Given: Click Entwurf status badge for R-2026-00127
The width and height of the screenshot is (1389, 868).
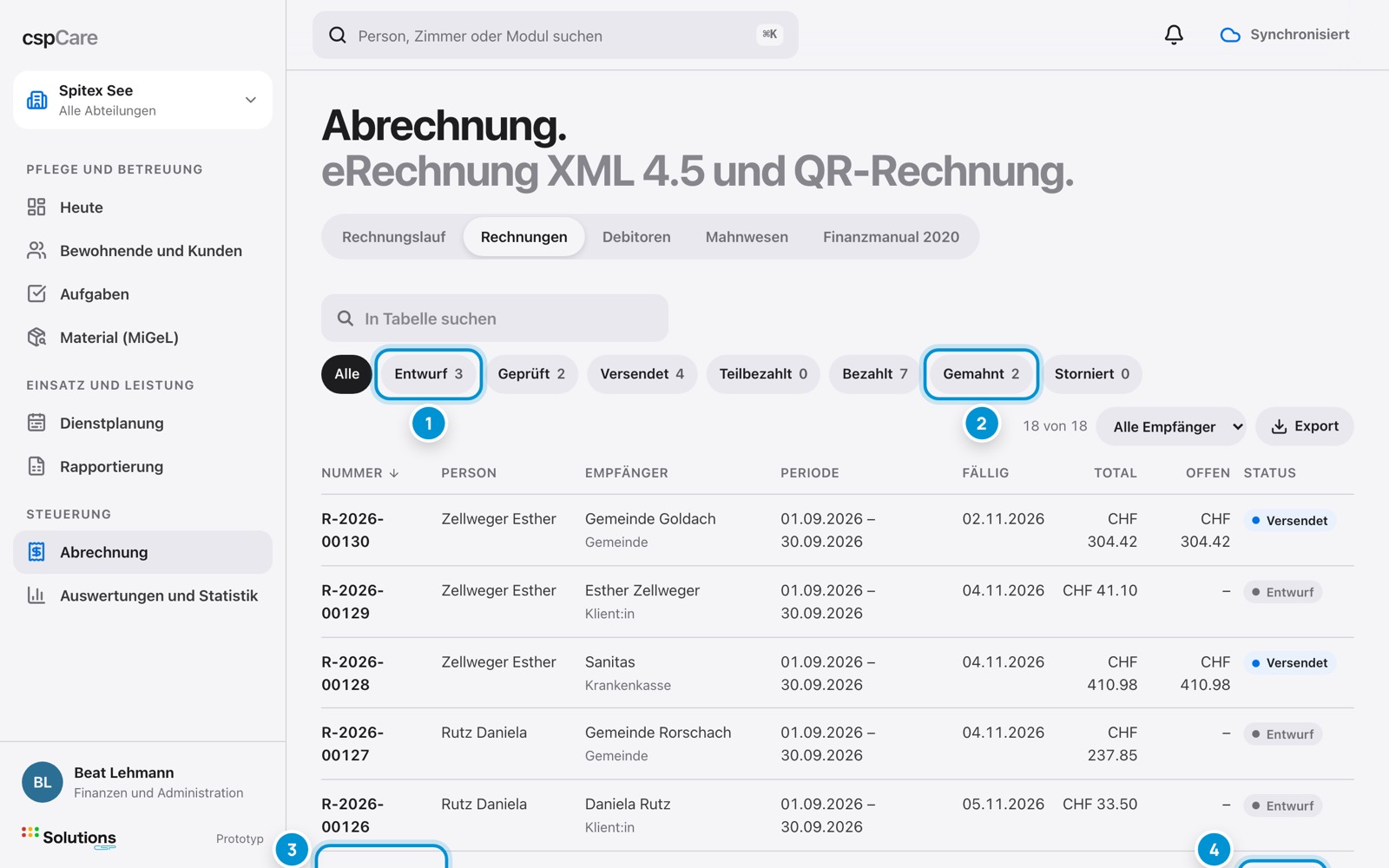Looking at the screenshot, I should [x=1283, y=734].
